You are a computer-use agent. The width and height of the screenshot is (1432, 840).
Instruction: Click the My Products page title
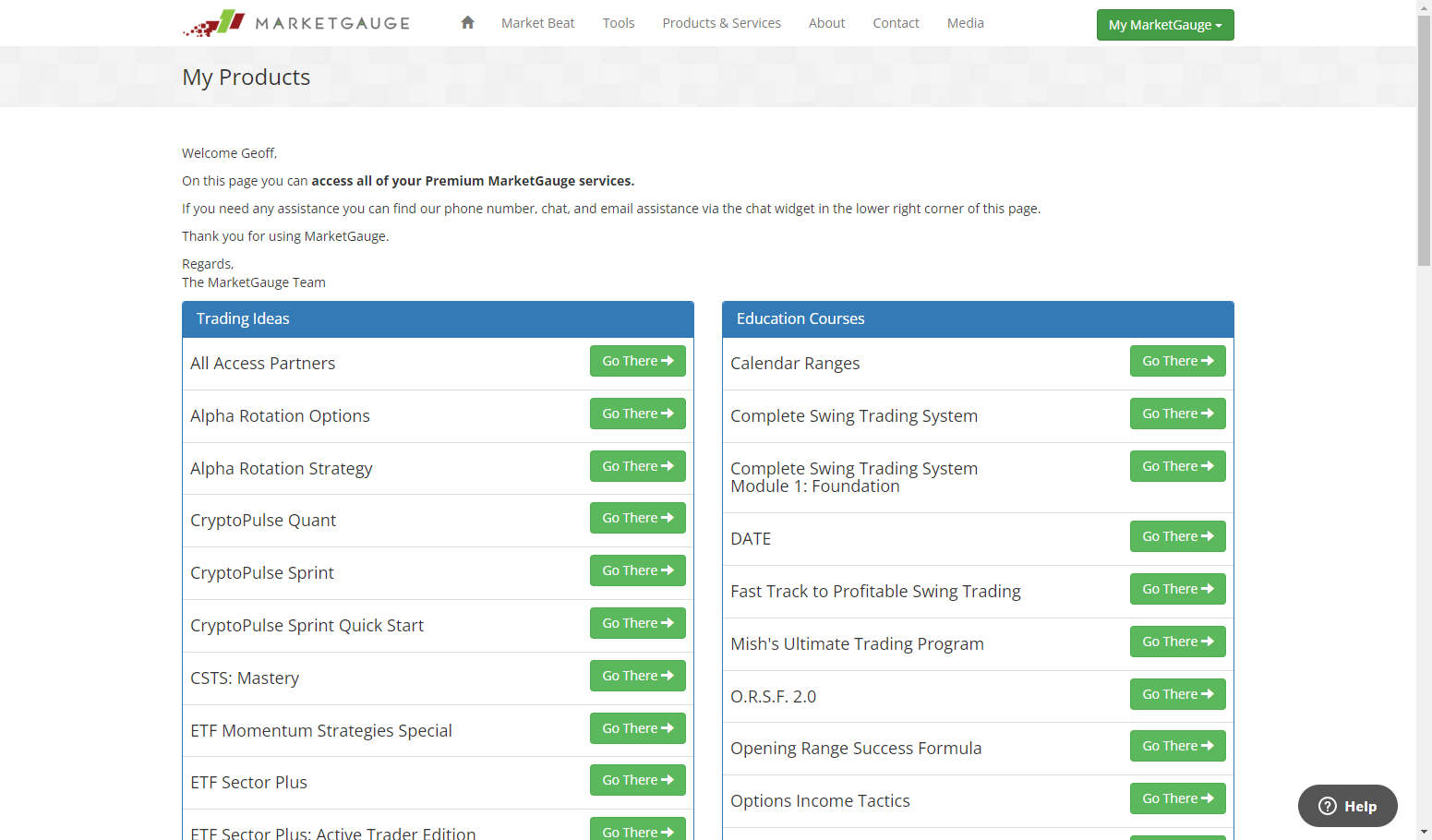[x=247, y=78]
